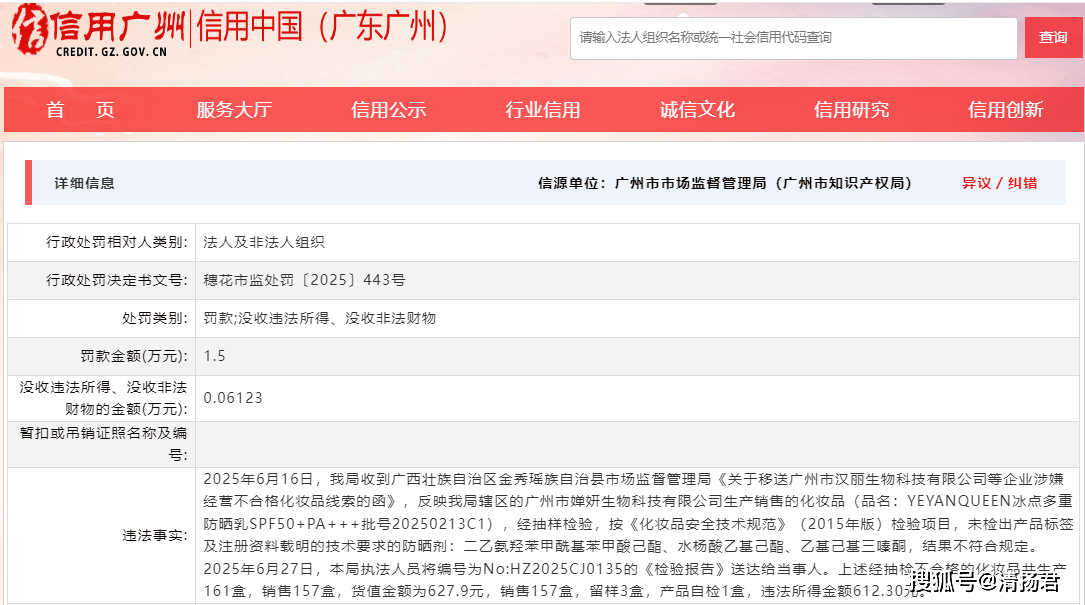Click the 罚款金额 value 1.5
1085x605 pixels.
click(x=214, y=356)
